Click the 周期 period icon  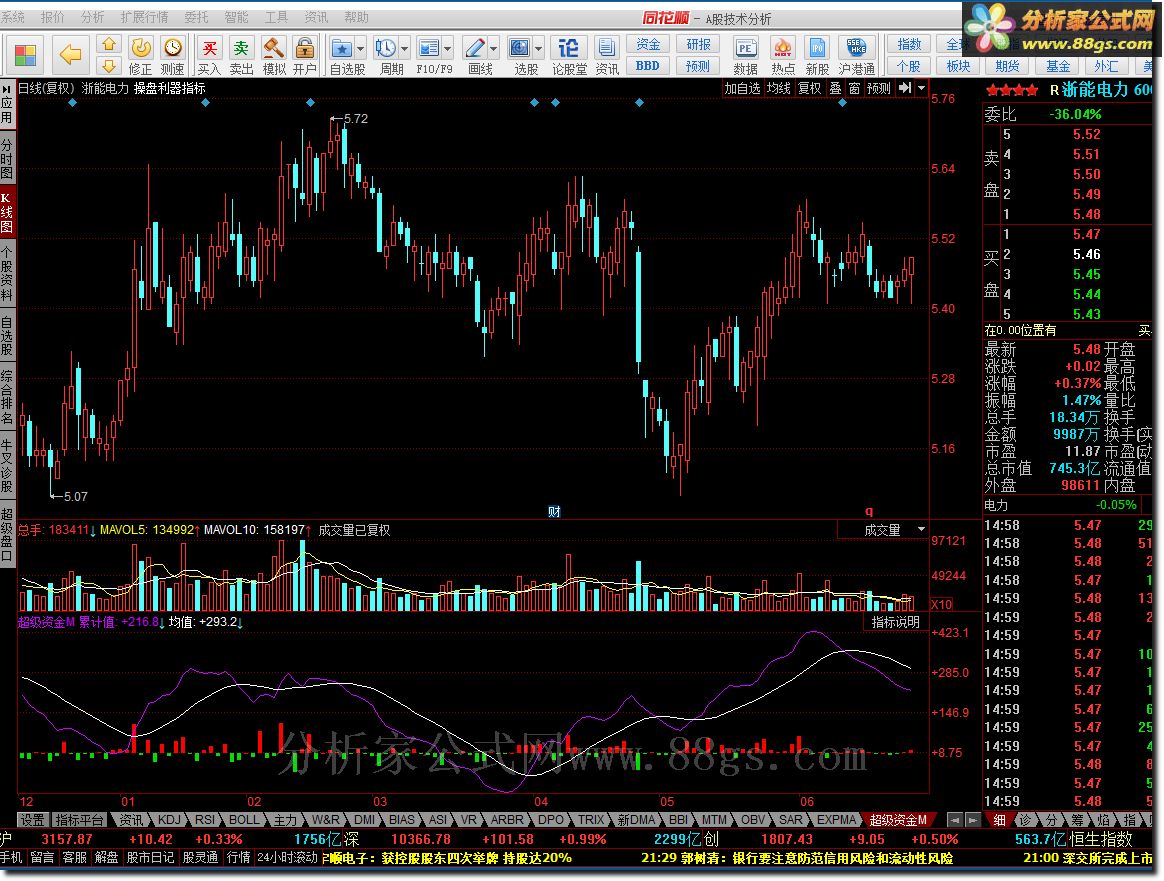385,48
